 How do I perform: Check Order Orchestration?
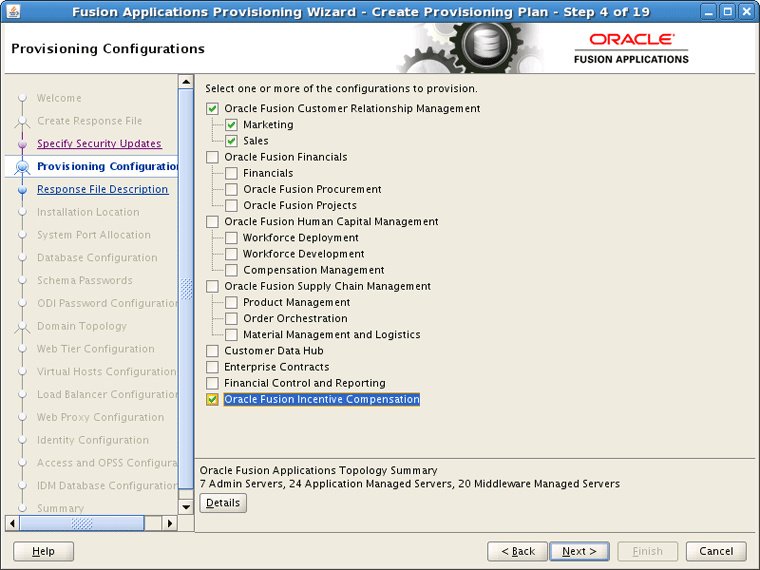click(x=231, y=318)
